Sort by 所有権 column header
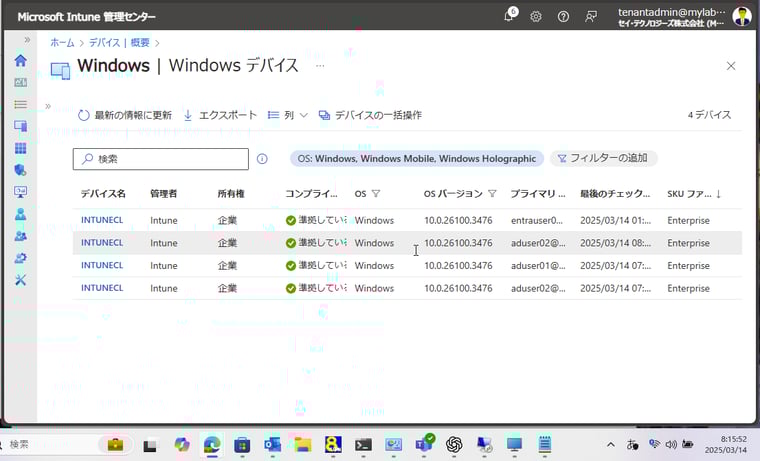The height and width of the screenshot is (461, 760). [231, 193]
